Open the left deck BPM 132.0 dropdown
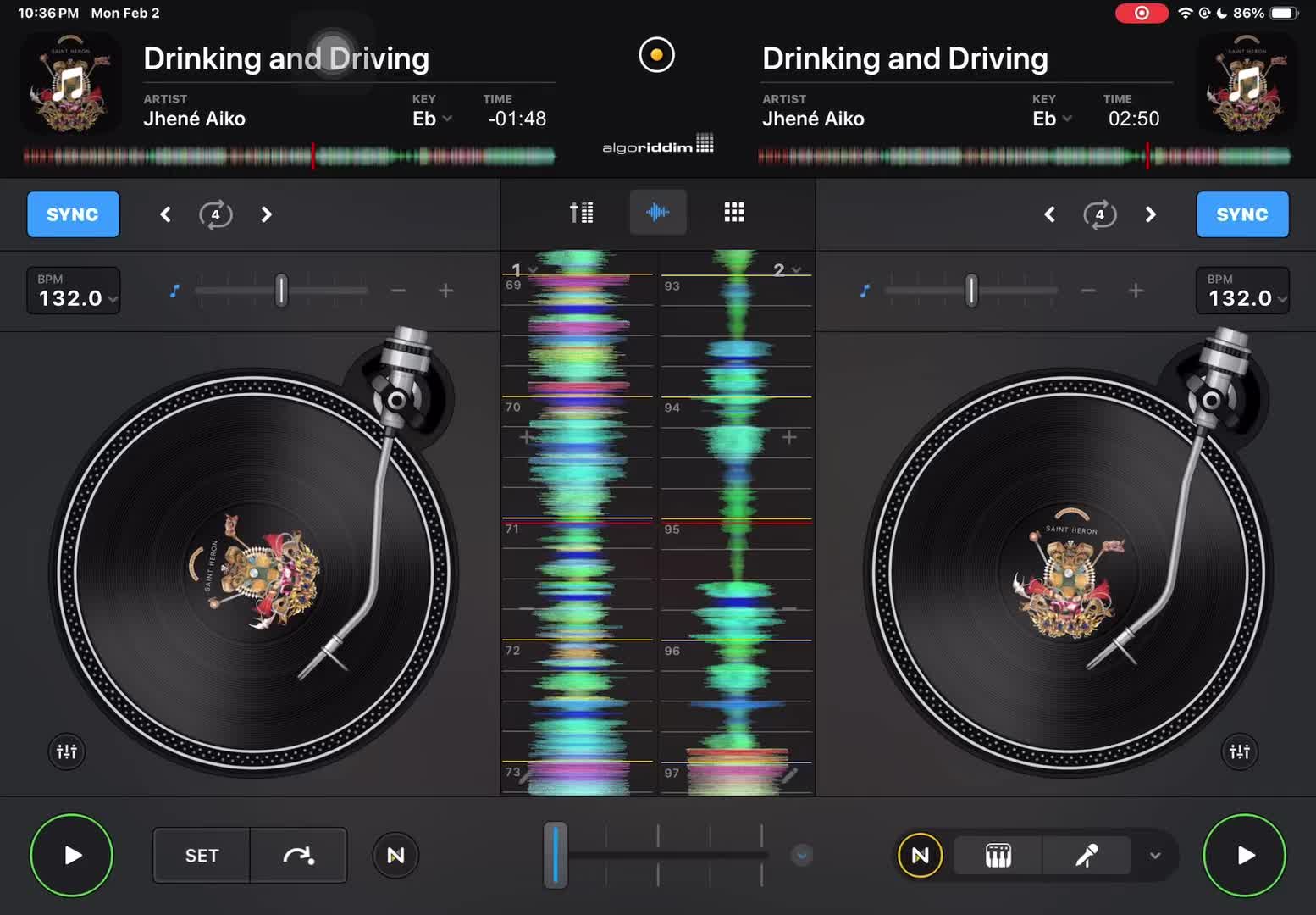1316x915 pixels. 74,291
